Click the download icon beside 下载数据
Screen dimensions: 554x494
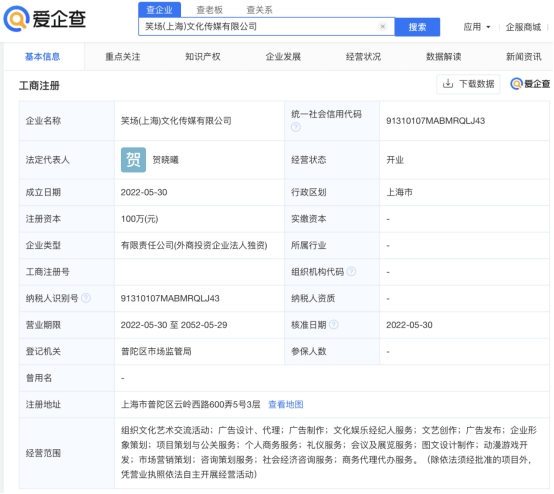pos(448,84)
